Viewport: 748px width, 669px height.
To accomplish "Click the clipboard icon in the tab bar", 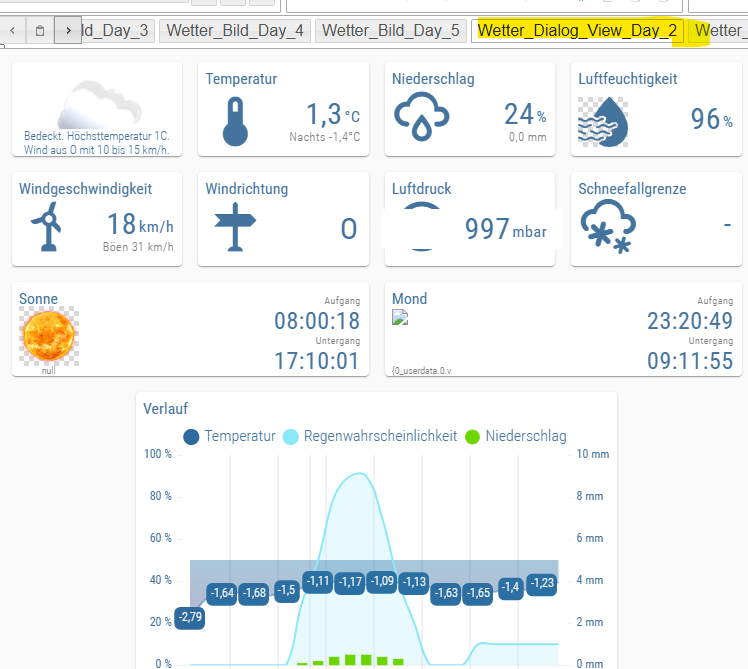I will [40, 31].
